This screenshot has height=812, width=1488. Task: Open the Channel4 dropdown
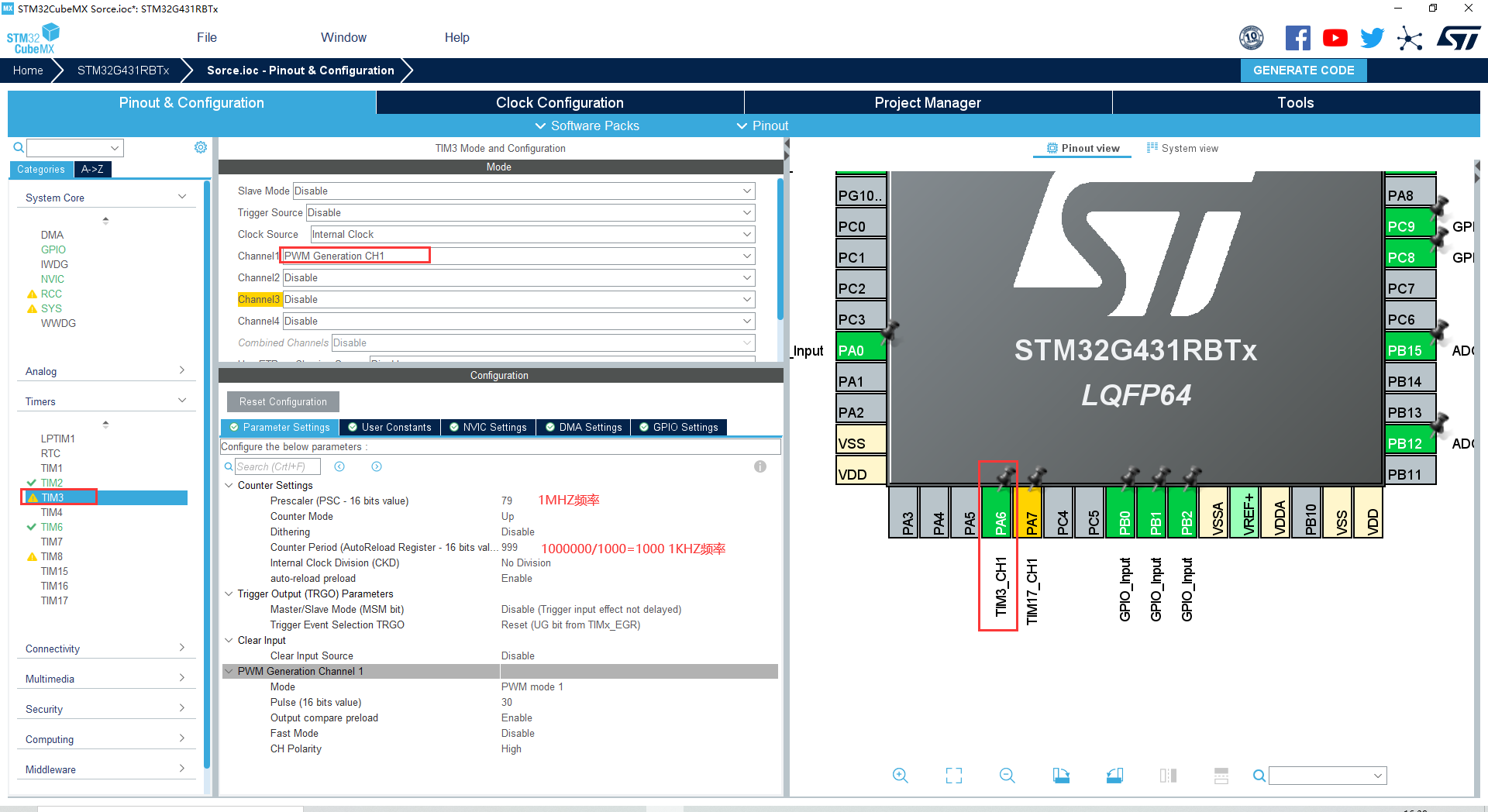point(518,322)
